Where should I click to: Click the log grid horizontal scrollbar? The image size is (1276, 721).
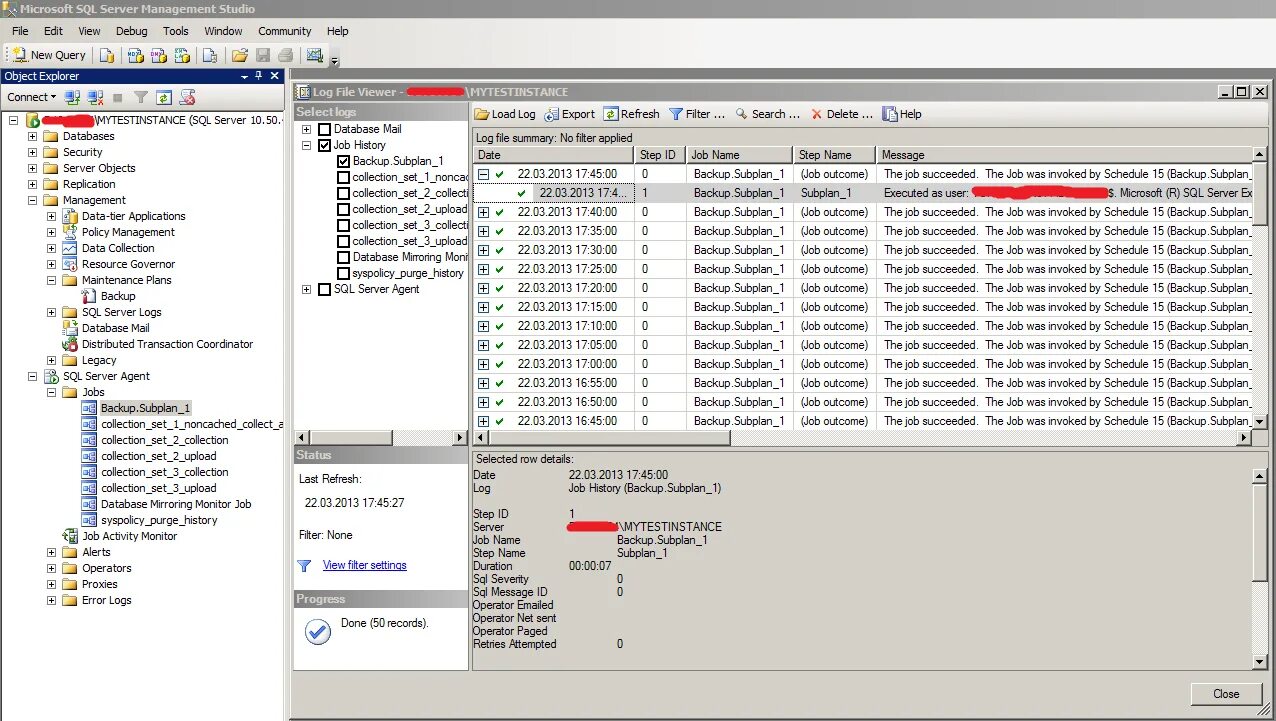862,438
